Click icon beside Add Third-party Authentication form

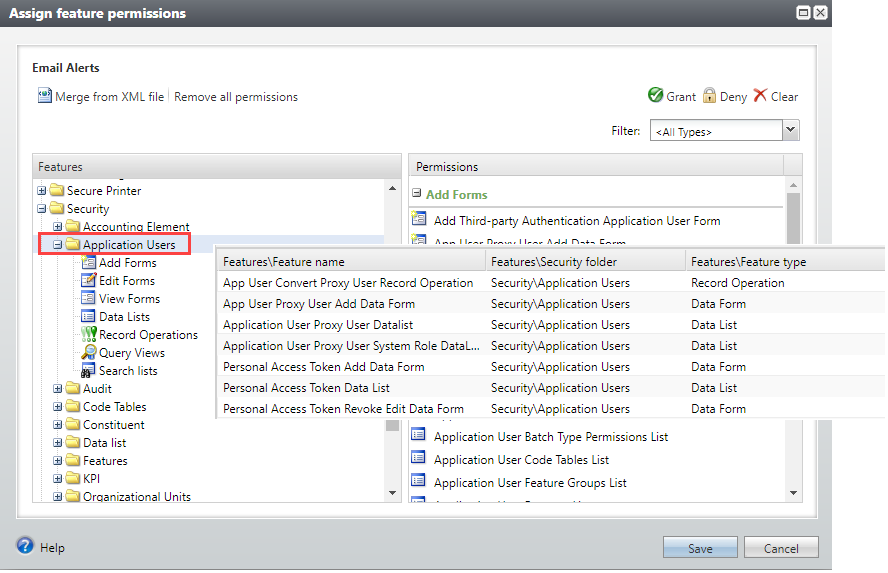(419, 218)
